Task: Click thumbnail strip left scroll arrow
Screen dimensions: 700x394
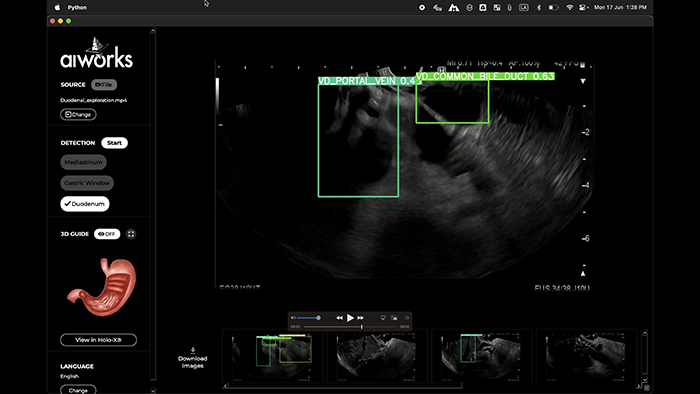Action: point(225,386)
